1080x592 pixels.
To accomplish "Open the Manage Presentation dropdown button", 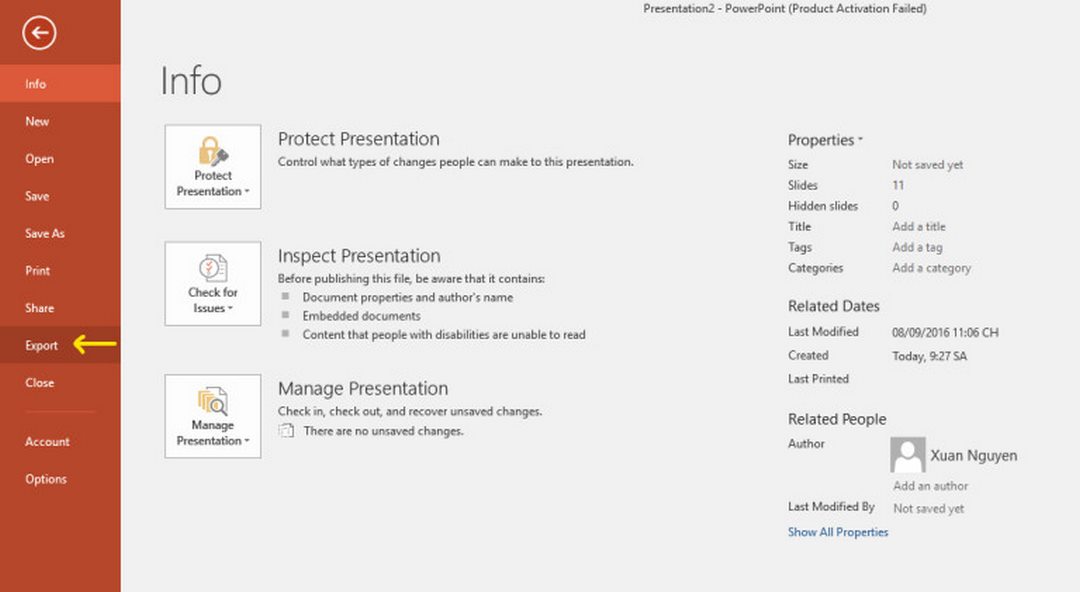I will point(213,416).
